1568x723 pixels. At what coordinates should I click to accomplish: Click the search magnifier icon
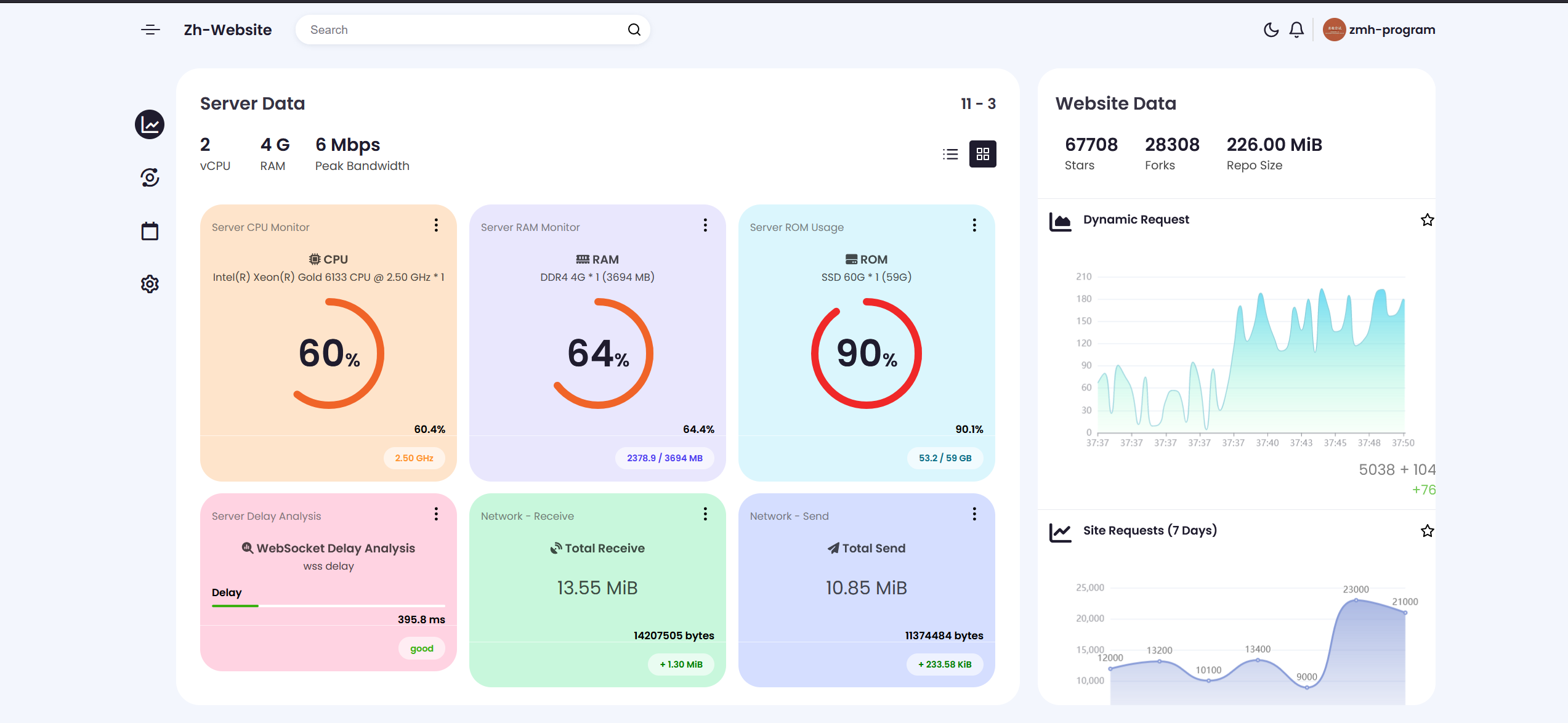[x=634, y=30]
